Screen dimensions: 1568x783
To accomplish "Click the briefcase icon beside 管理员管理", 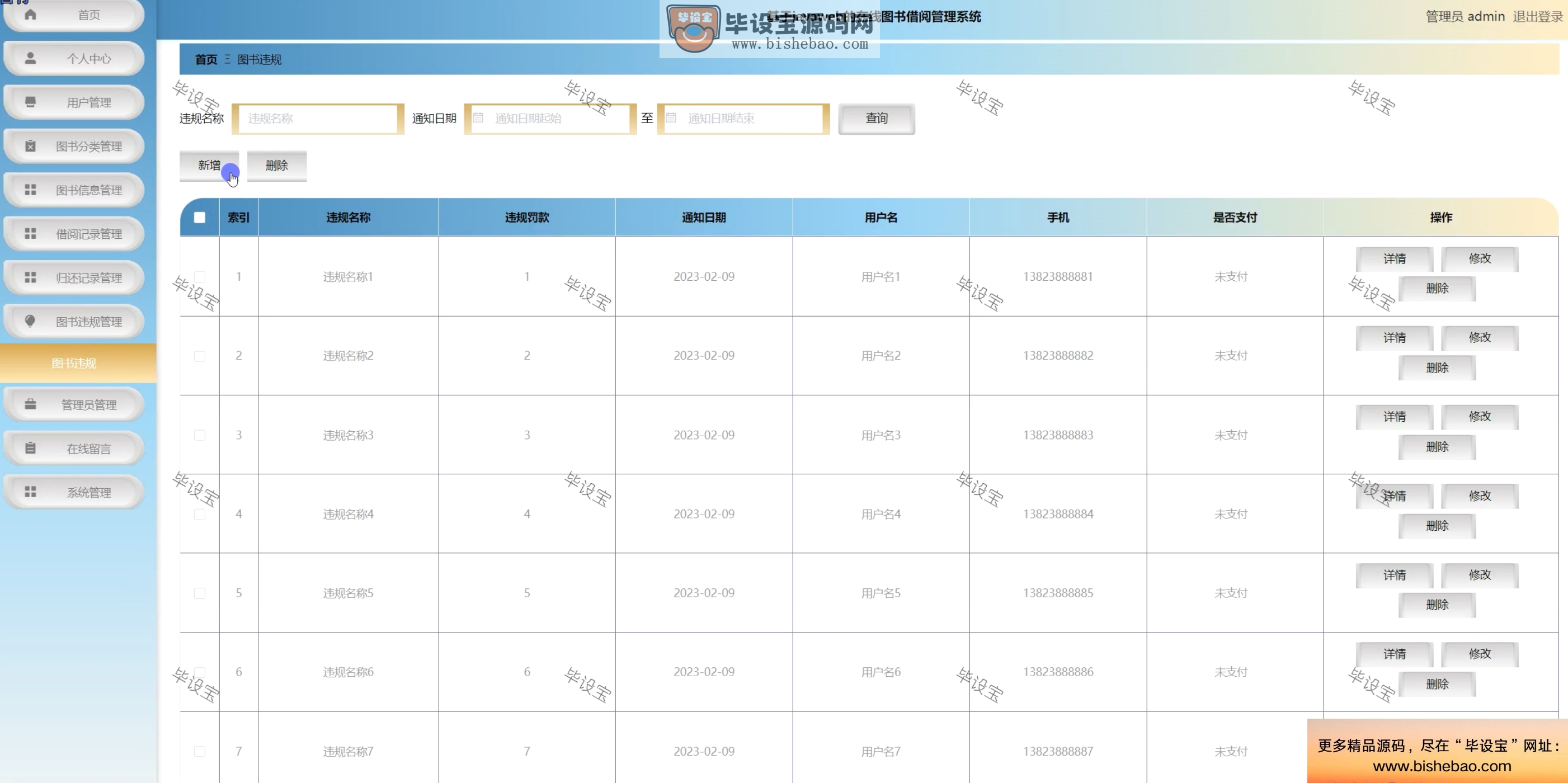I will coord(30,404).
